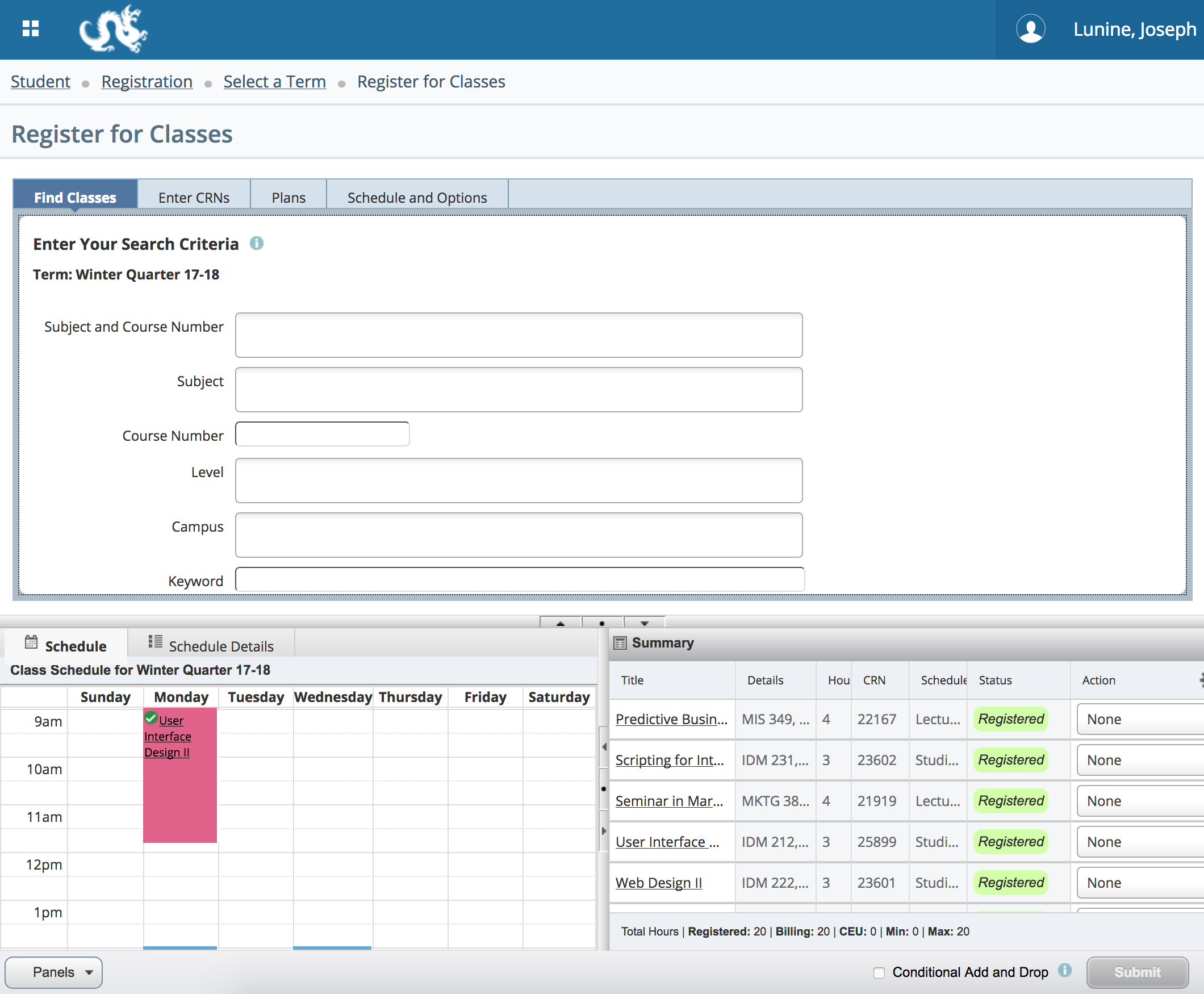This screenshot has height=994, width=1204.
Task: Open the Panels dropdown
Action: point(54,972)
